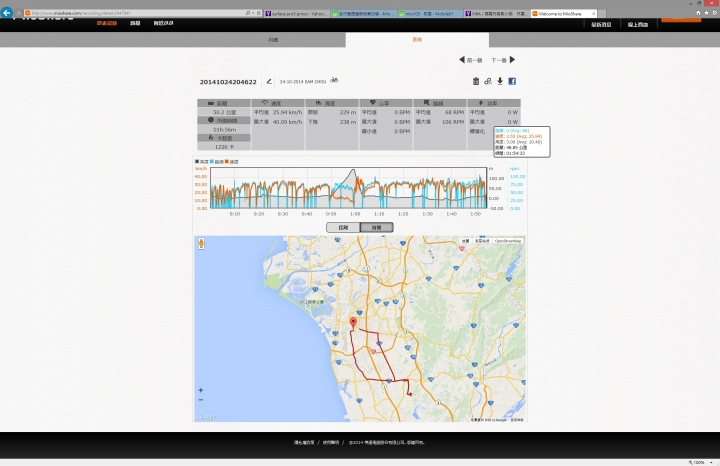720x466 pixels.
Task: Switch to the 'surface pro3 price - Yahoo' tab
Action: [297, 14]
